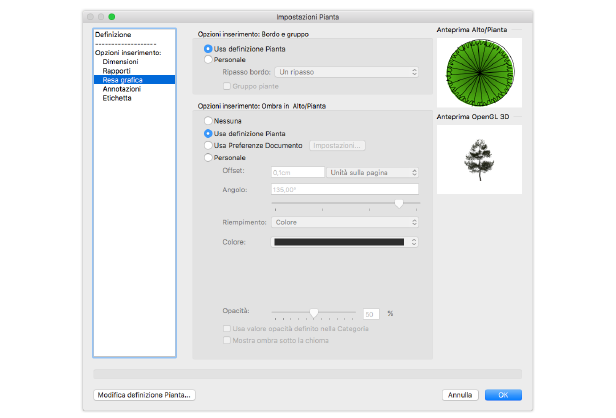Click the Angolo slider handle
The height and width of the screenshot is (418, 616).
click(x=399, y=204)
